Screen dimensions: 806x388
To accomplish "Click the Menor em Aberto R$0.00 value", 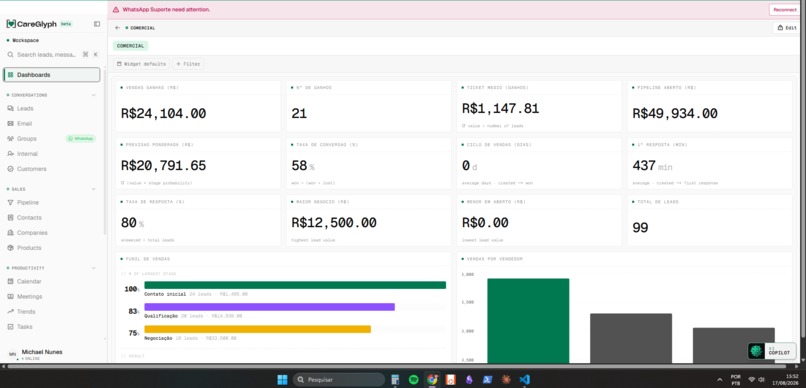I will click(x=485, y=223).
